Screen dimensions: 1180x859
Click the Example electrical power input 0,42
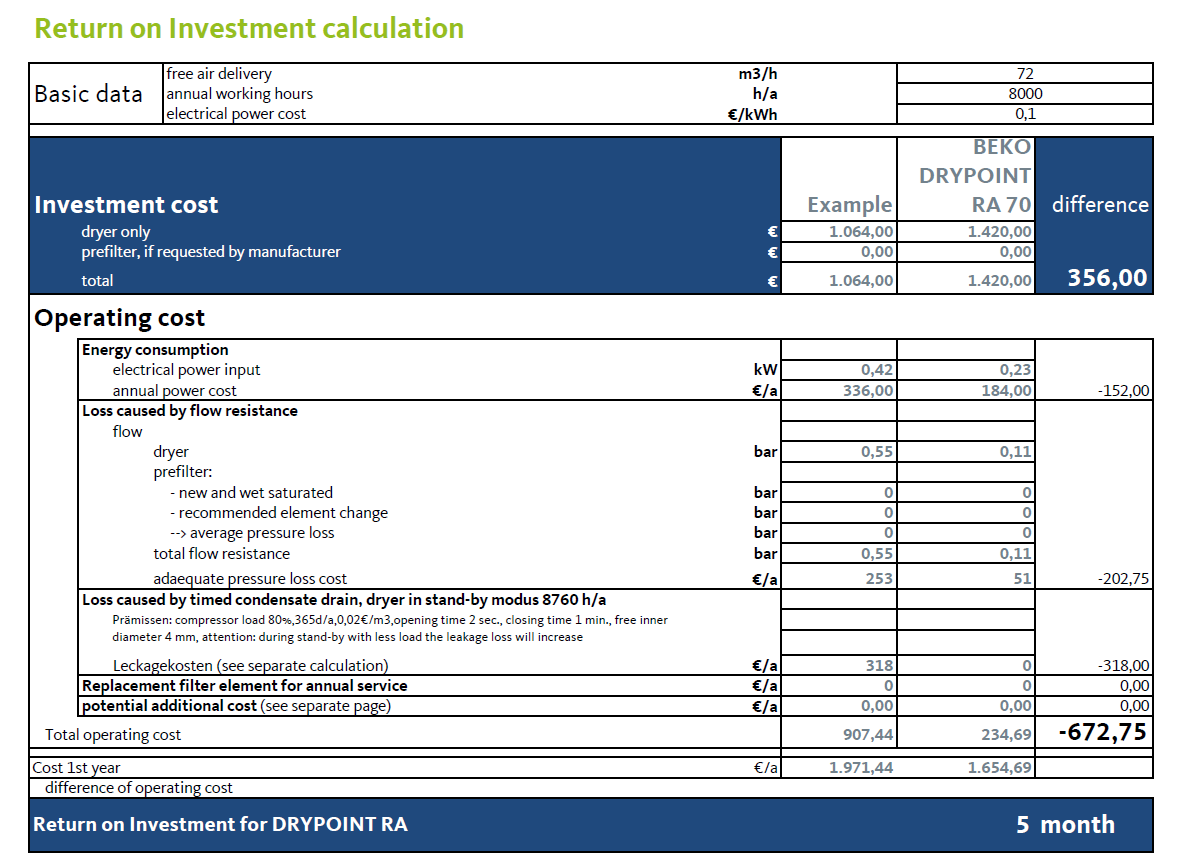coord(839,370)
